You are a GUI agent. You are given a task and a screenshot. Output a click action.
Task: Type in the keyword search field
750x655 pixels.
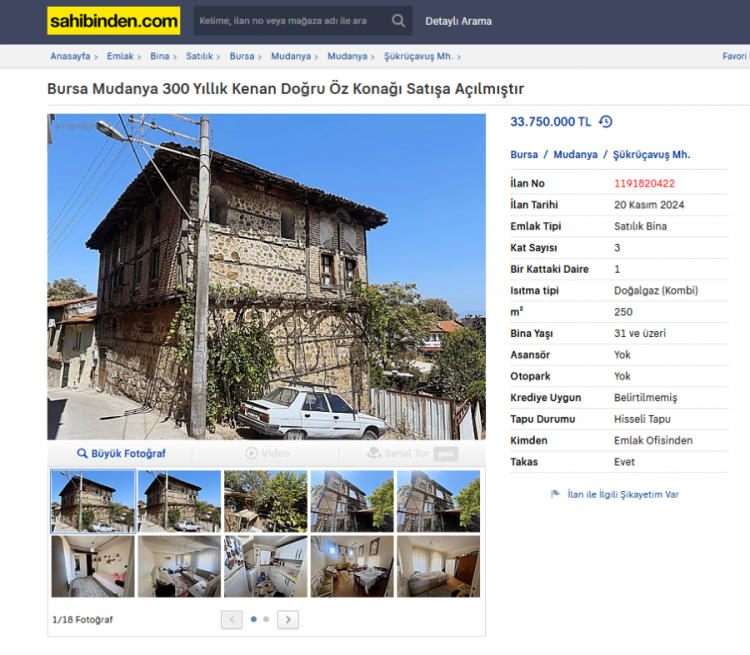[288, 21]
